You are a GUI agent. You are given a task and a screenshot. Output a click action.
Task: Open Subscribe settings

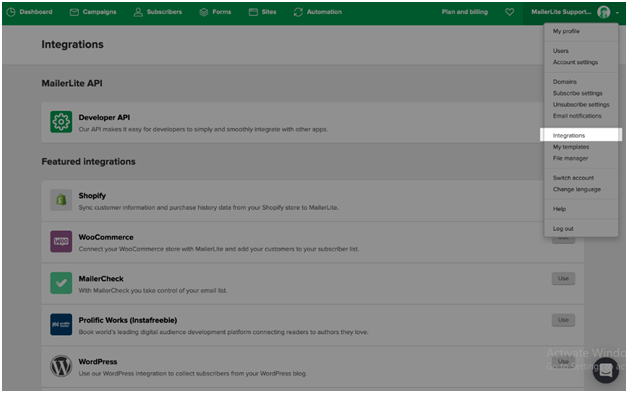point(578,93)
